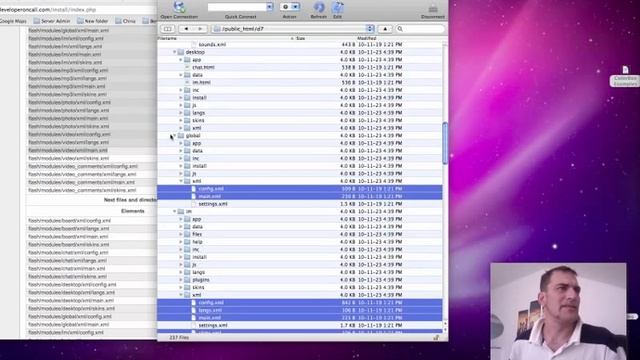Expand the plugins folder under im
640x360 pixels.
point(181,280)
